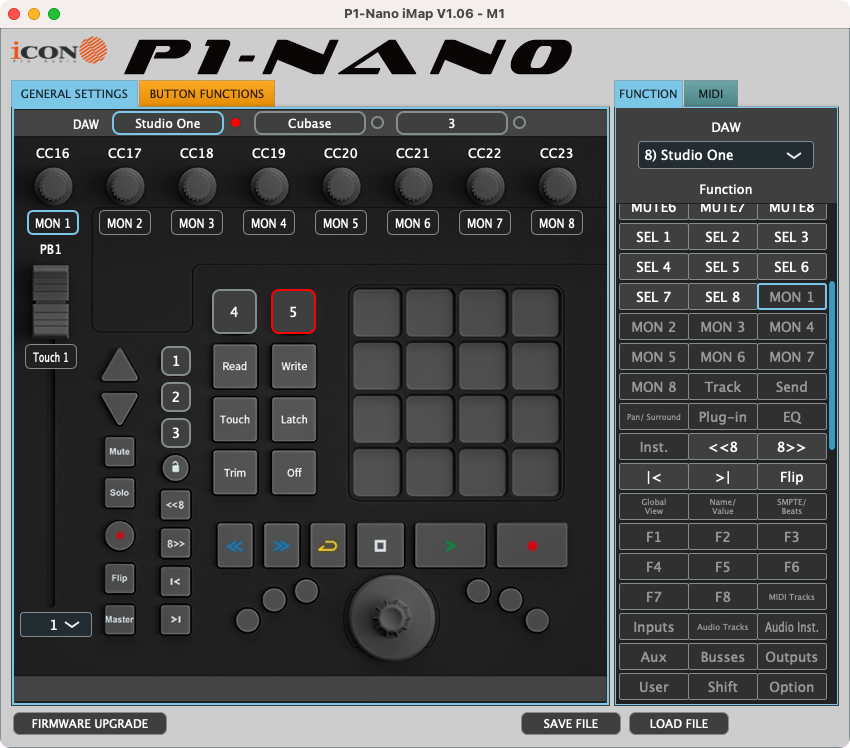Select the CC18 rotary knob
Screen dimensions: 850x748
pyautogui.click(x=197, y=186)
